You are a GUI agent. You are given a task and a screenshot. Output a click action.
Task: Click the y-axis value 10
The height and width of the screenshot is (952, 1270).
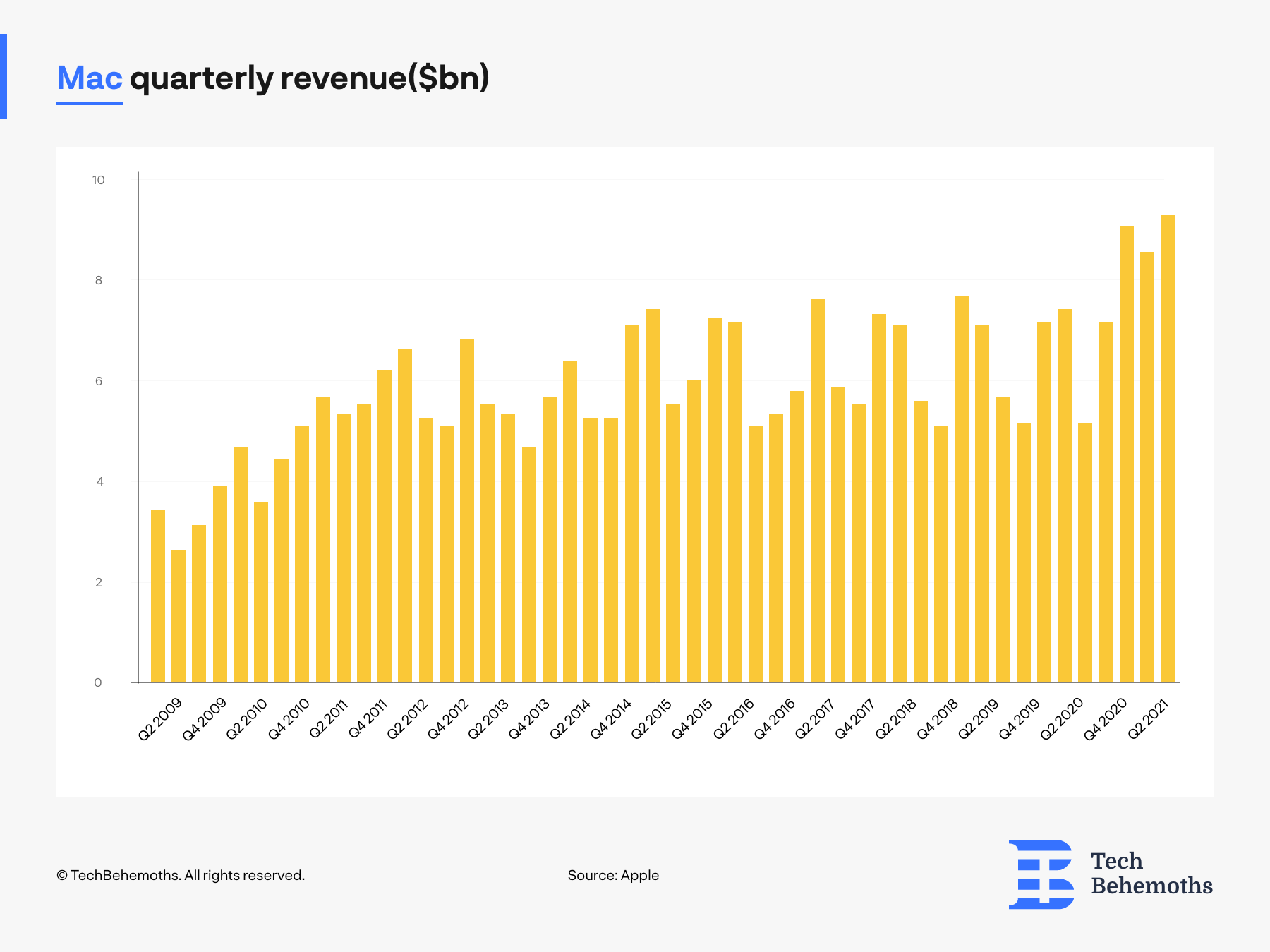click(98, 180)
